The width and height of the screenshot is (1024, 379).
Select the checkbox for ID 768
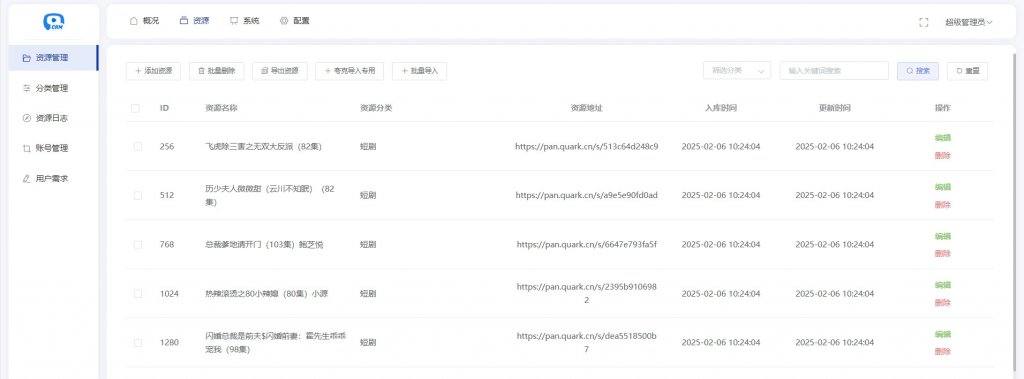pyautogui.click(x=137, y=244)
